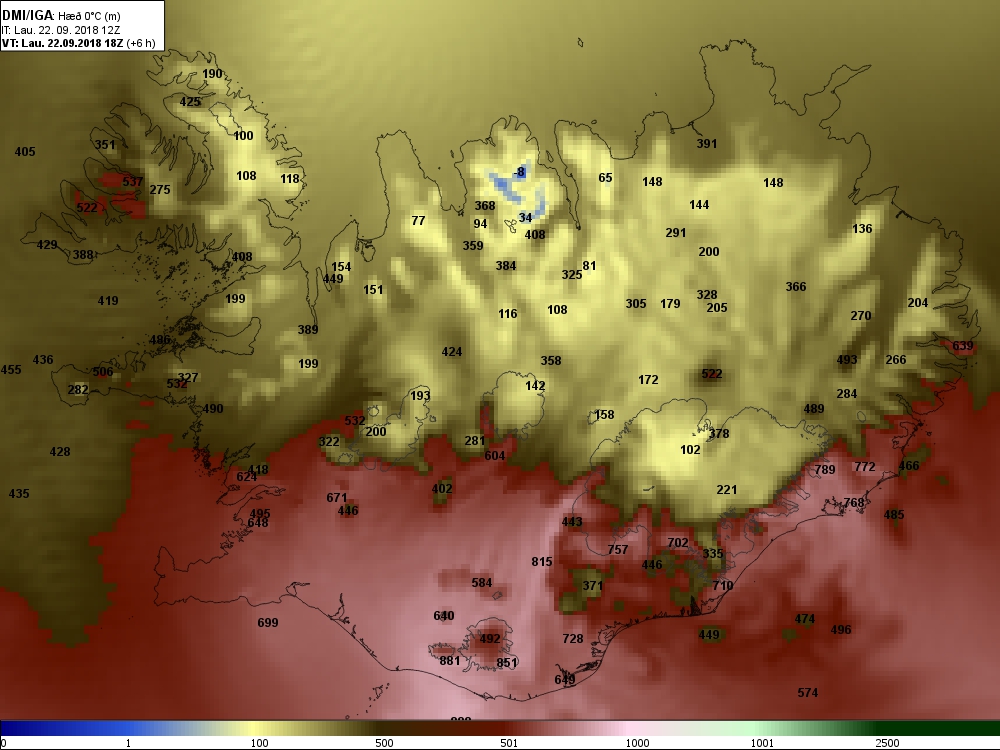Image resolution: width=1000 pixels, height=750 pixels.
Task: Click the map value 77
Action: 418,220
